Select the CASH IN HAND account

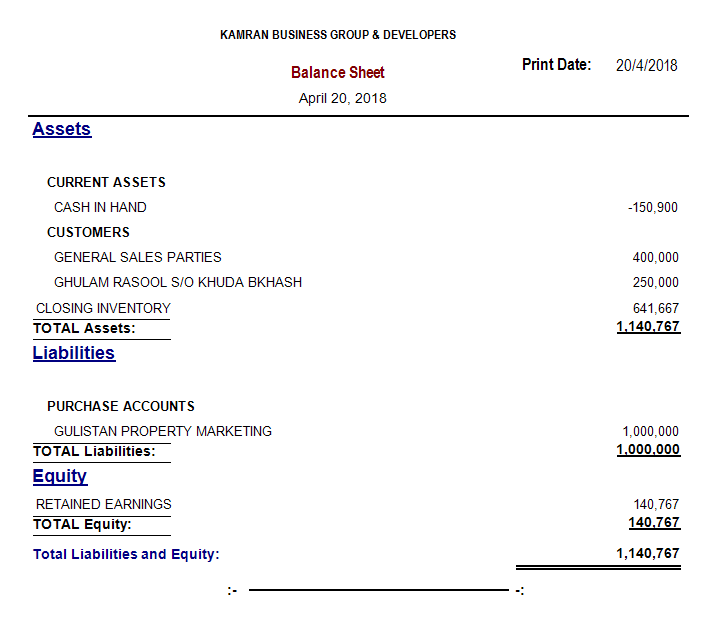pos(100,207)
